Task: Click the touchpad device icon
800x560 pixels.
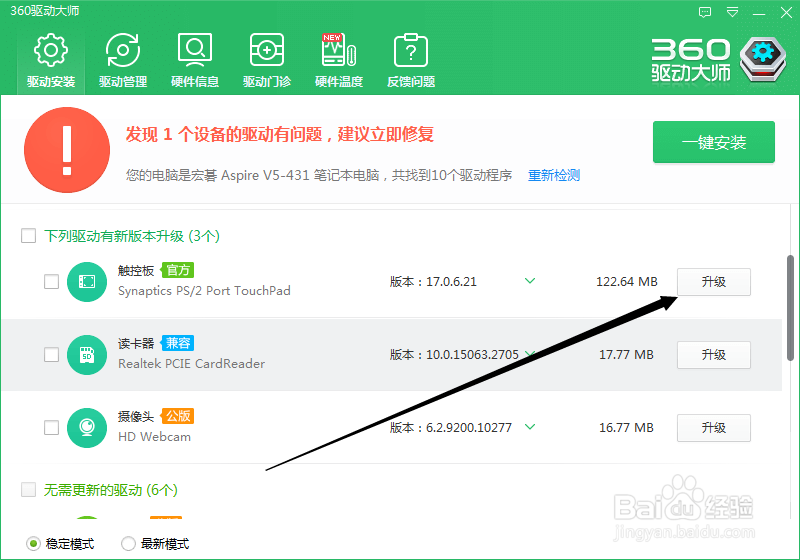Action: [x=87, y=282]
